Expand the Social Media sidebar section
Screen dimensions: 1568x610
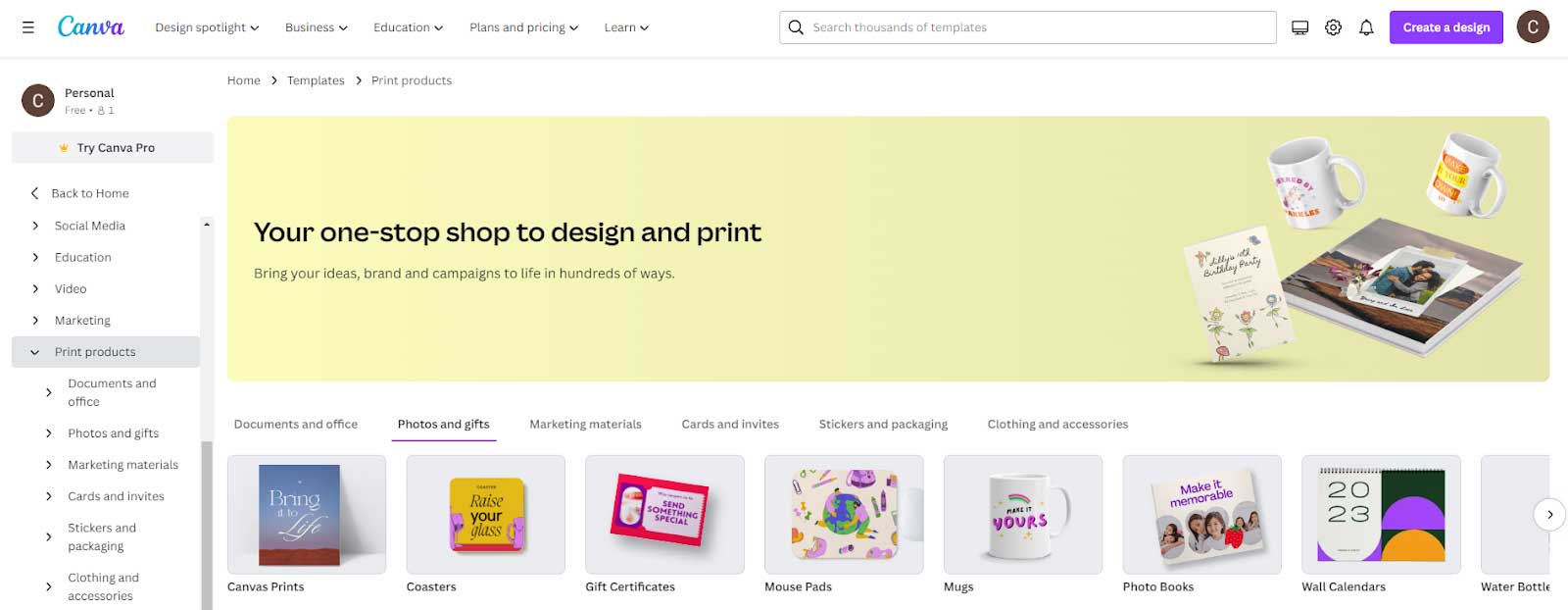35,226
